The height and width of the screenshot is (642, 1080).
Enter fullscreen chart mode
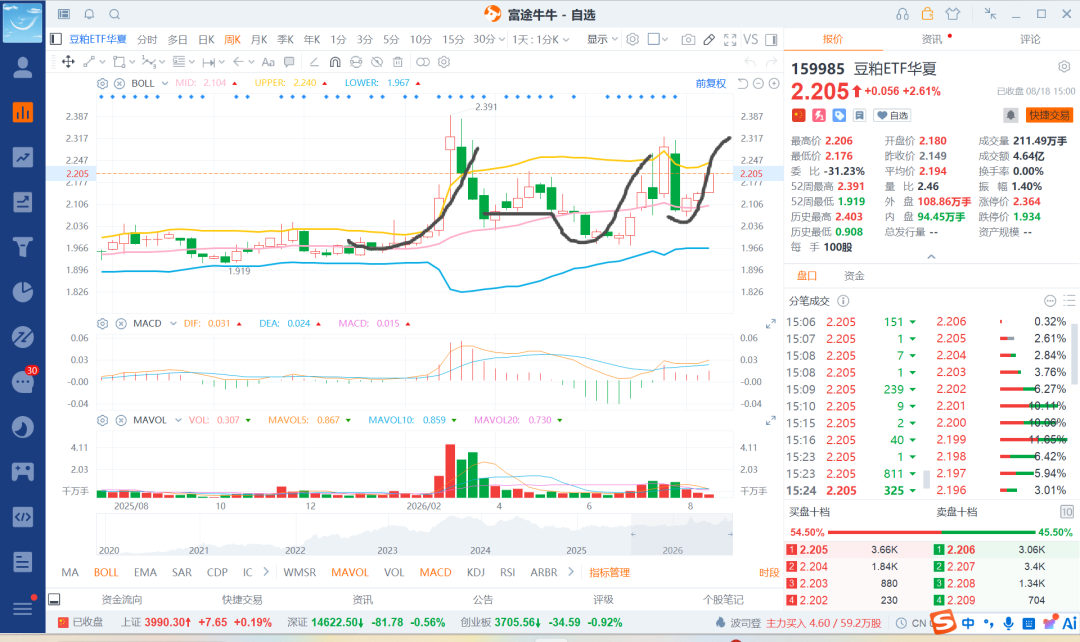[x=730, y=40]
